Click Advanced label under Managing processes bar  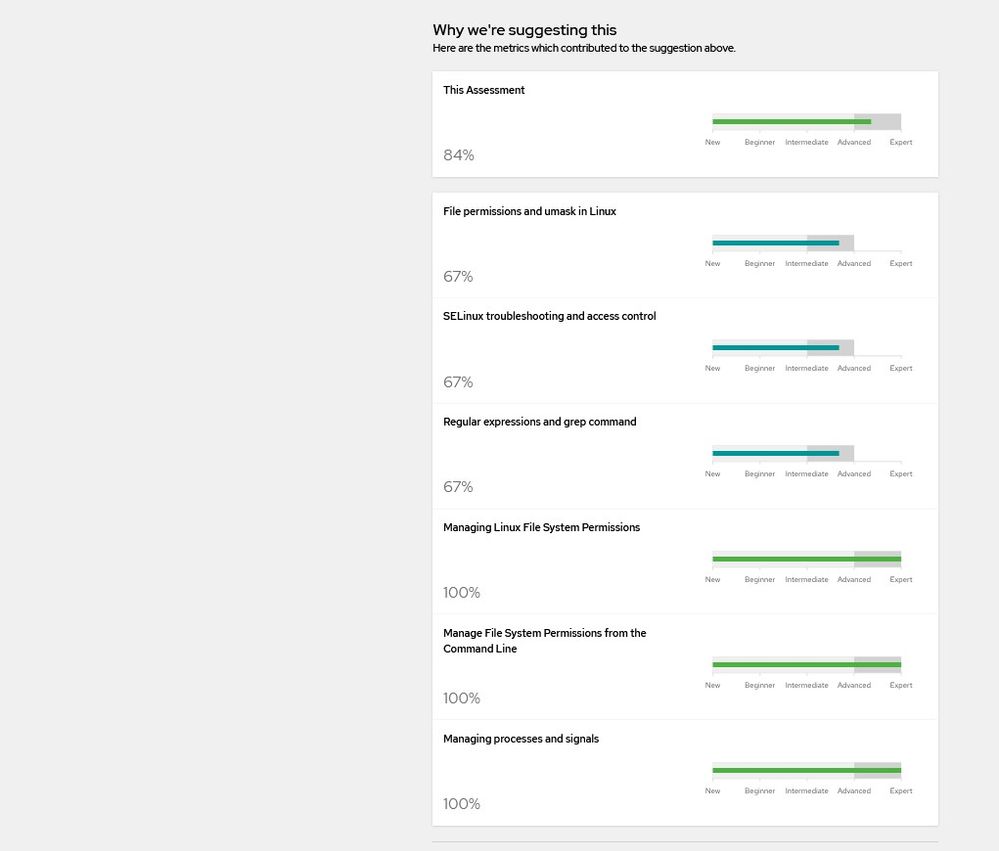854,791
